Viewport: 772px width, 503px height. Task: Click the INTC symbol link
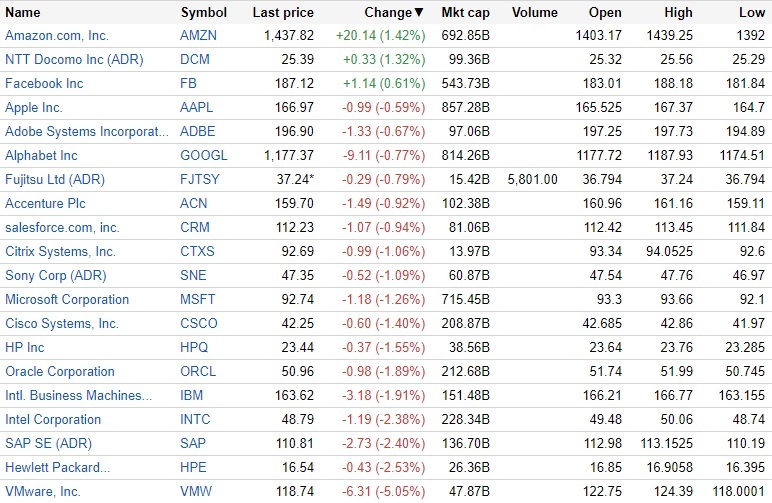[x=197, y=419]
